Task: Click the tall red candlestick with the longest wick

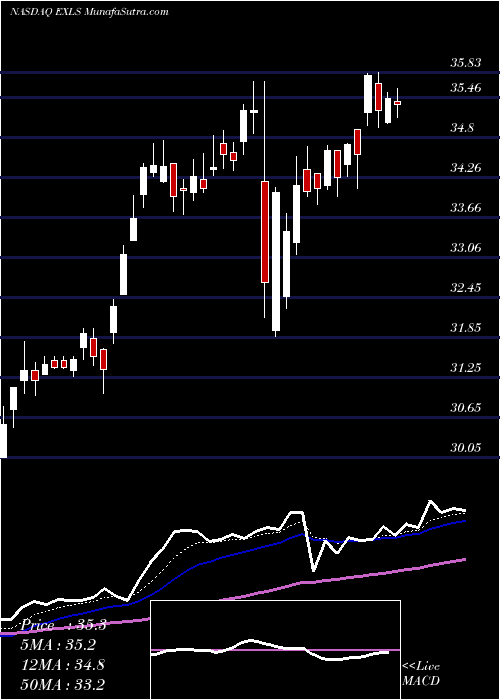Action: click(x=265, y=232)
